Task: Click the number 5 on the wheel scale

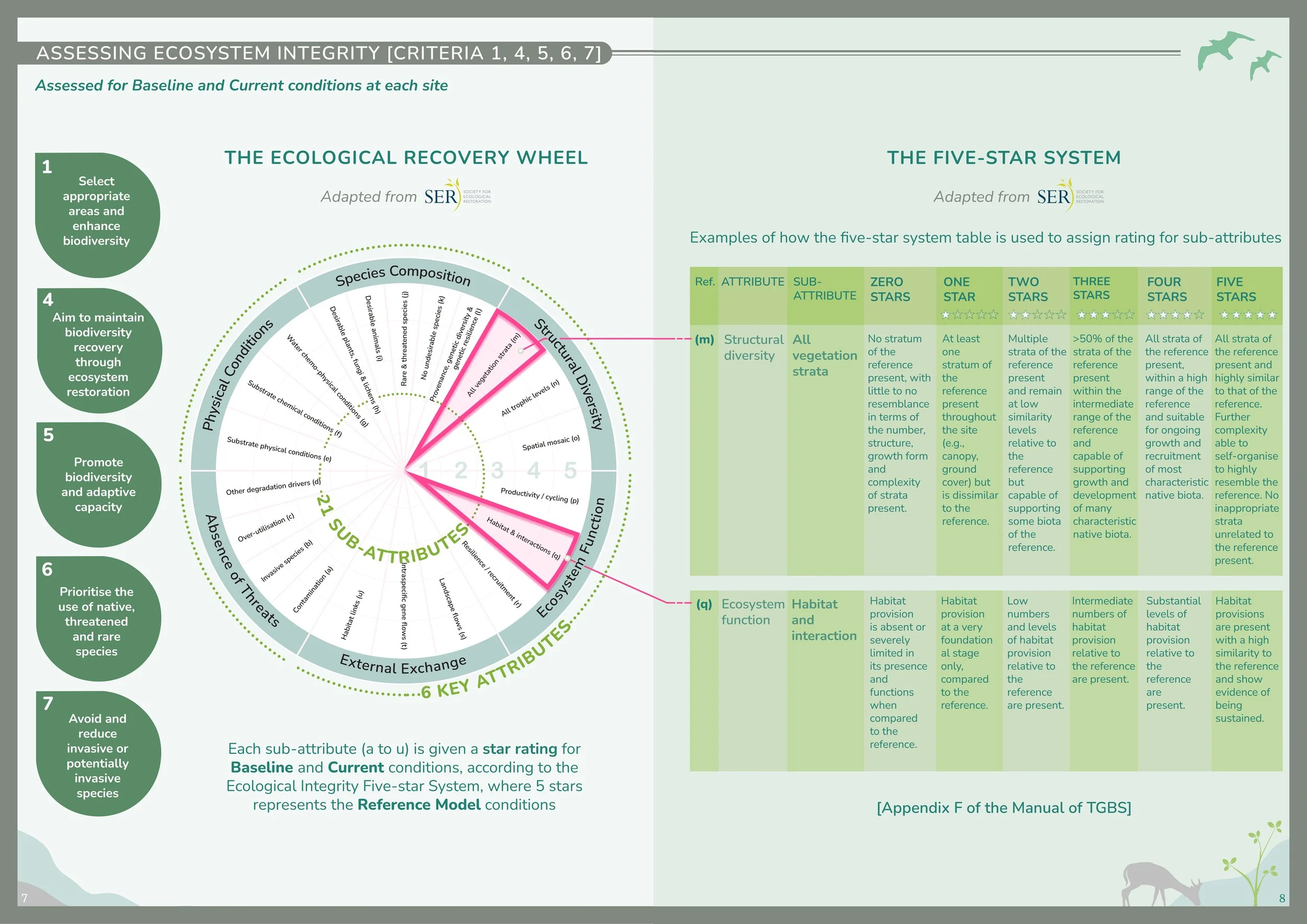Action: tap(570, 470)
